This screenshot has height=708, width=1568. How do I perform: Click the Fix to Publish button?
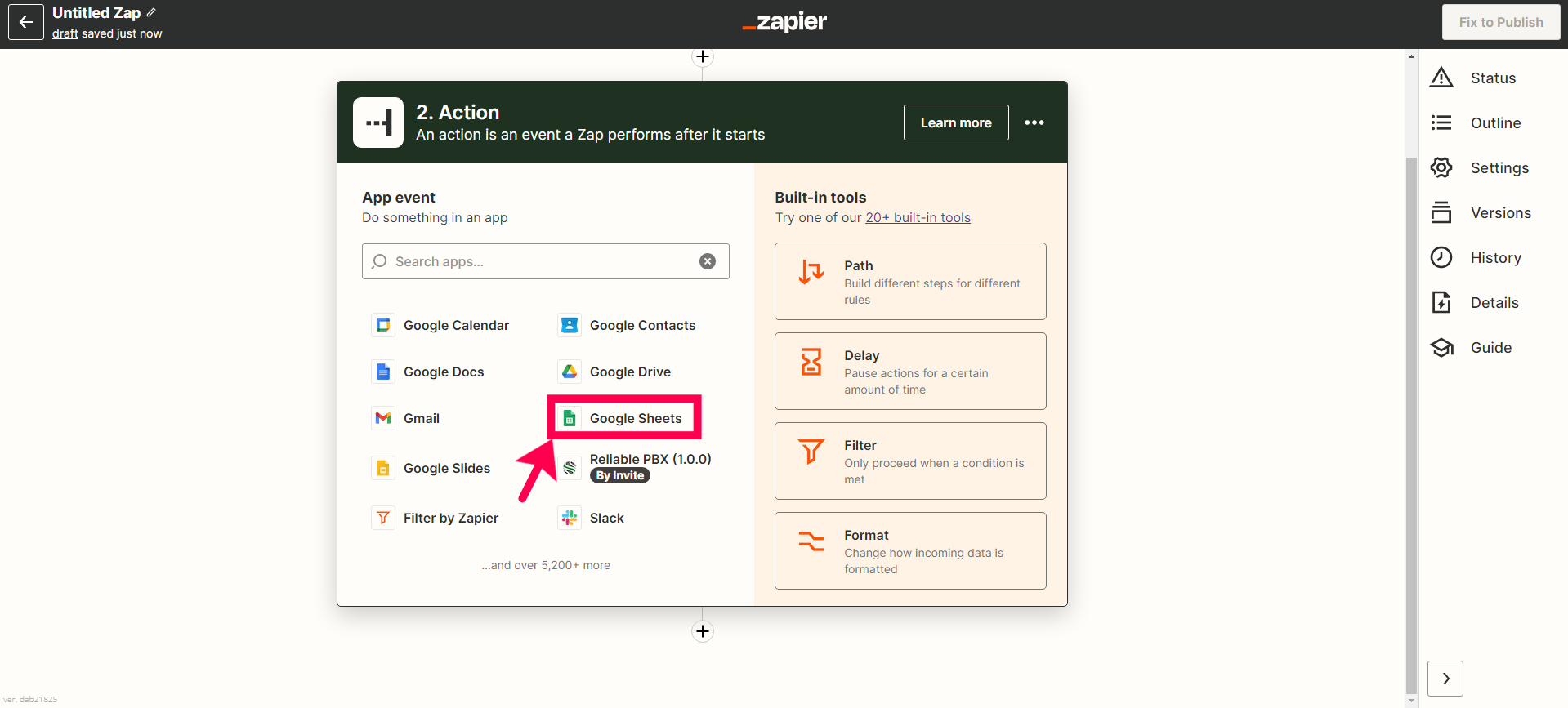coord(1501,22)
